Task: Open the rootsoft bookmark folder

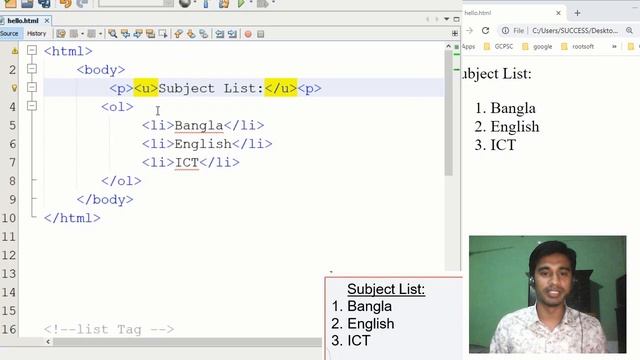Action: click(578, 47)
